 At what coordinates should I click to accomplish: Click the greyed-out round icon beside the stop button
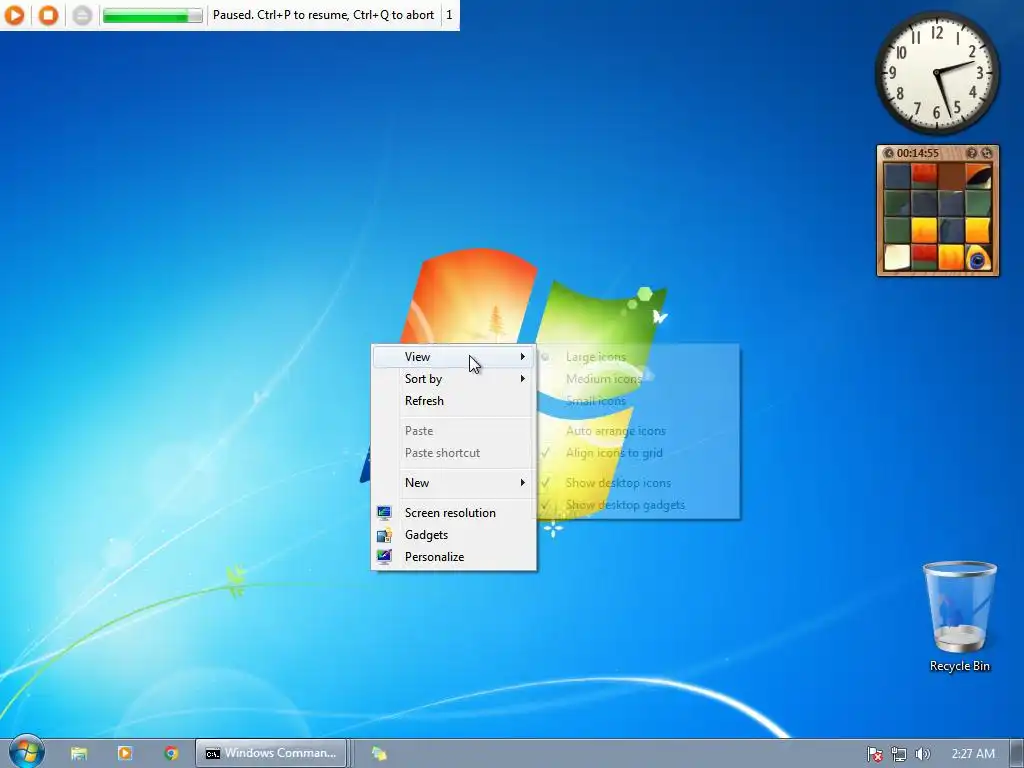(82, 14)
